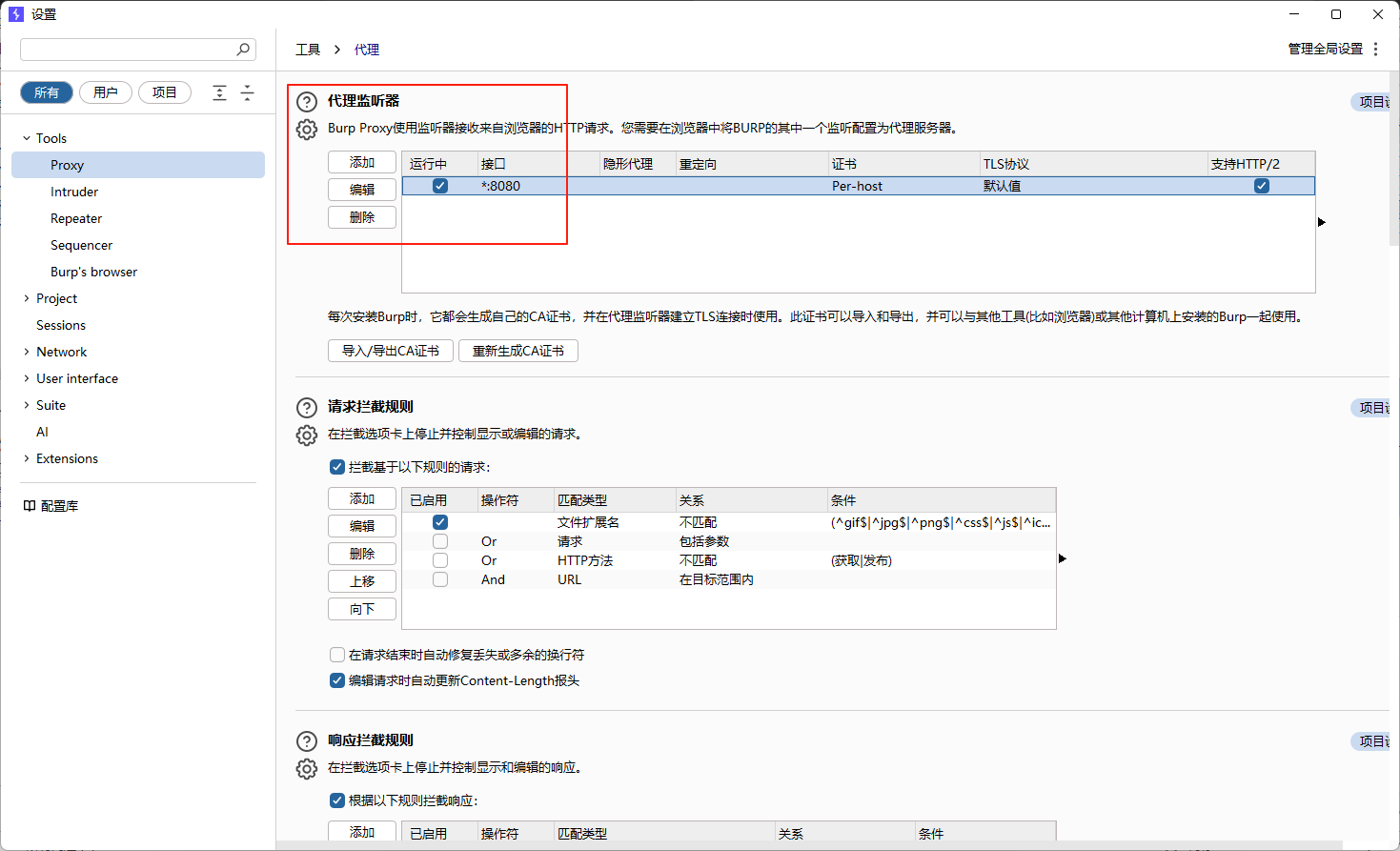Expand the Network tree node
Image resolution: width=1400 pixels, height=851 pixels.
click(x=27, y=352)
